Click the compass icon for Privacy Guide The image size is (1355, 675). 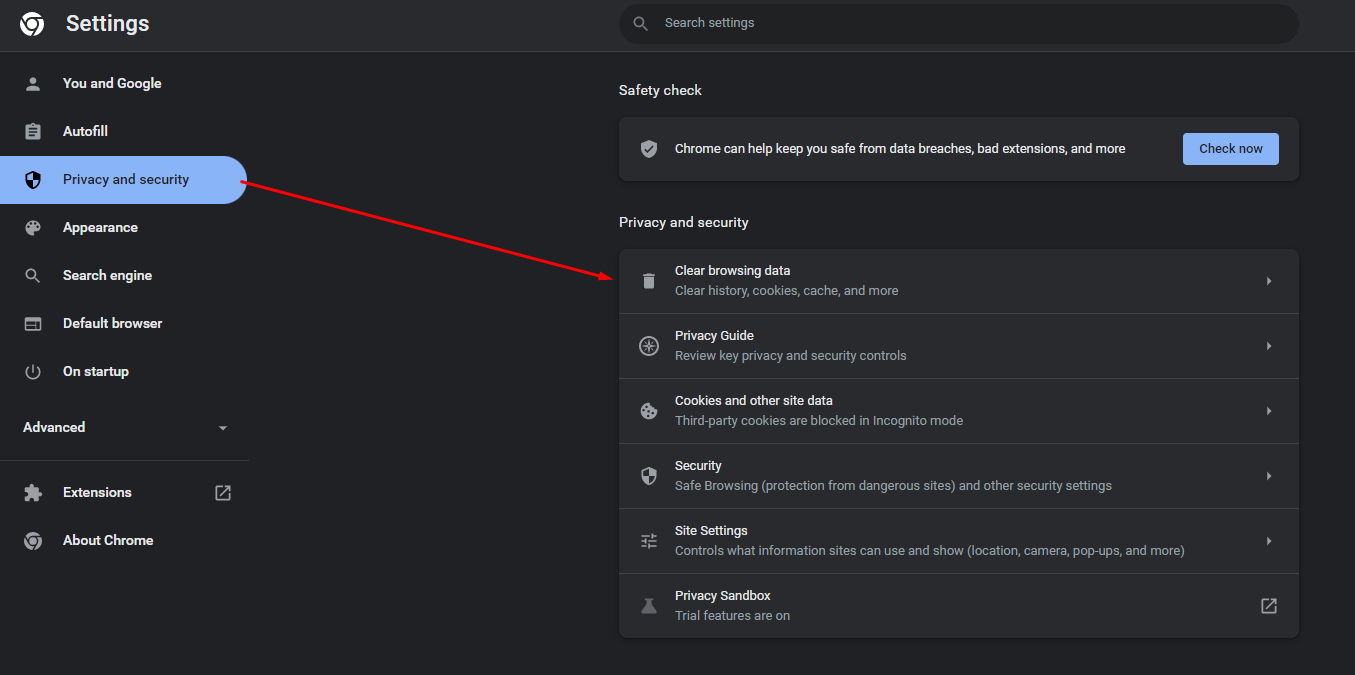pyautogui.click(x=649, y=346)
